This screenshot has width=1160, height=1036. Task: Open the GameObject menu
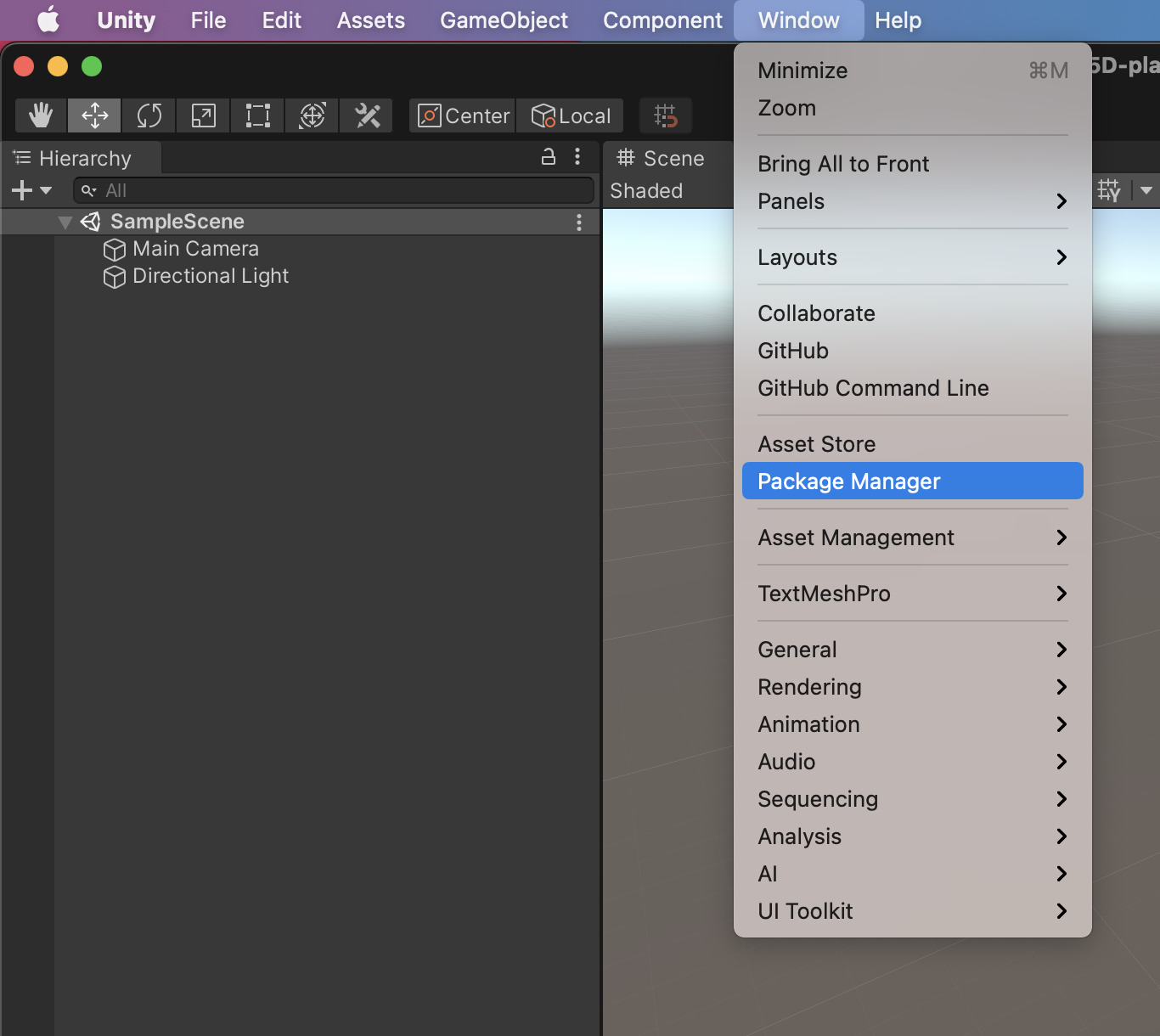[504, 20]
